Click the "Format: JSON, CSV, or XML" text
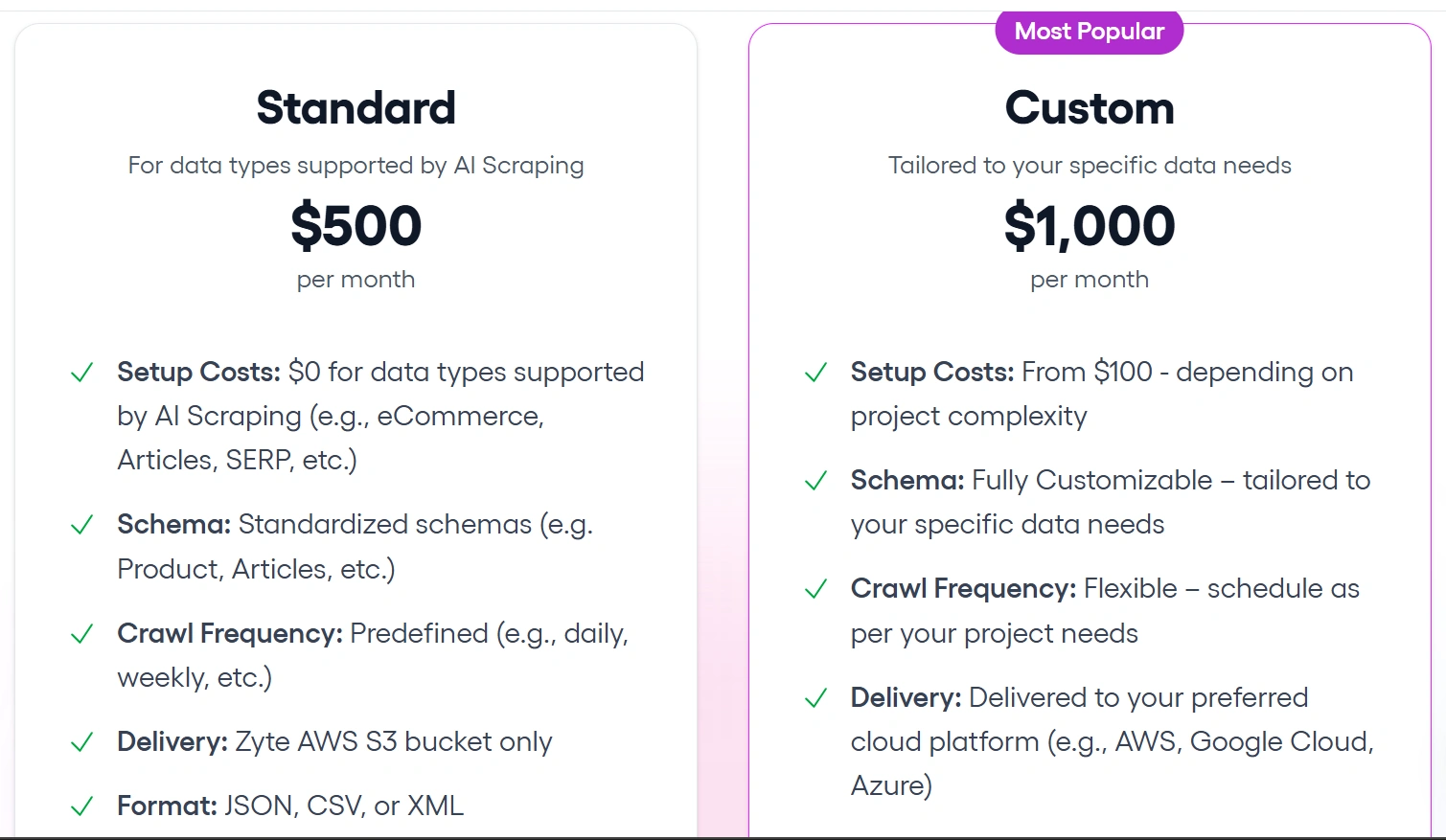 coord(290,806)
